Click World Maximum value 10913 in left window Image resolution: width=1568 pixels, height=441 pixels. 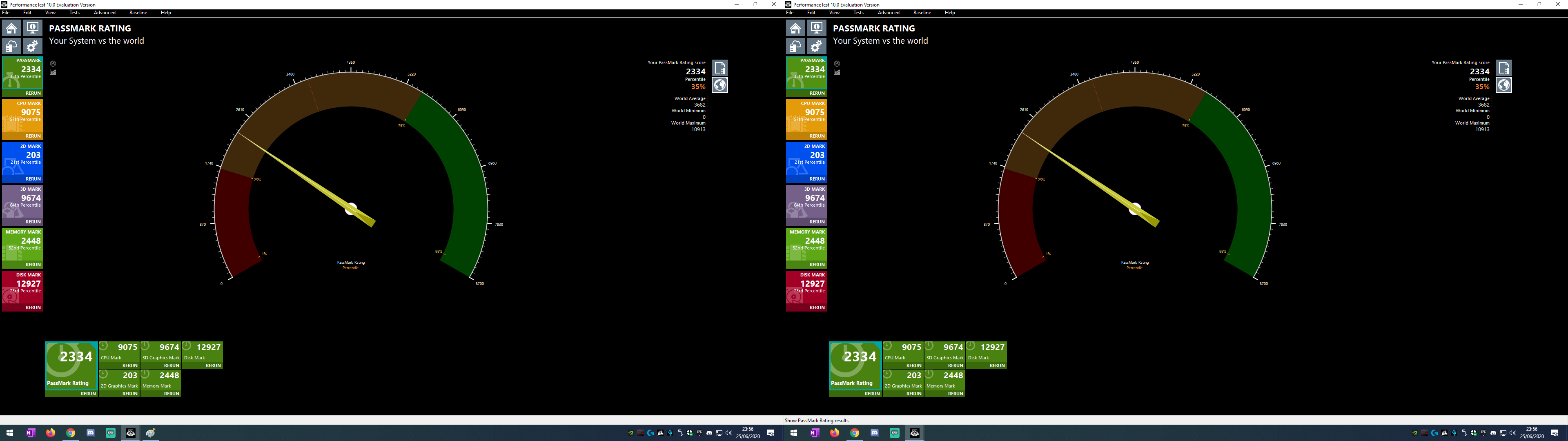pyautogui.click(x=698, y=129)
